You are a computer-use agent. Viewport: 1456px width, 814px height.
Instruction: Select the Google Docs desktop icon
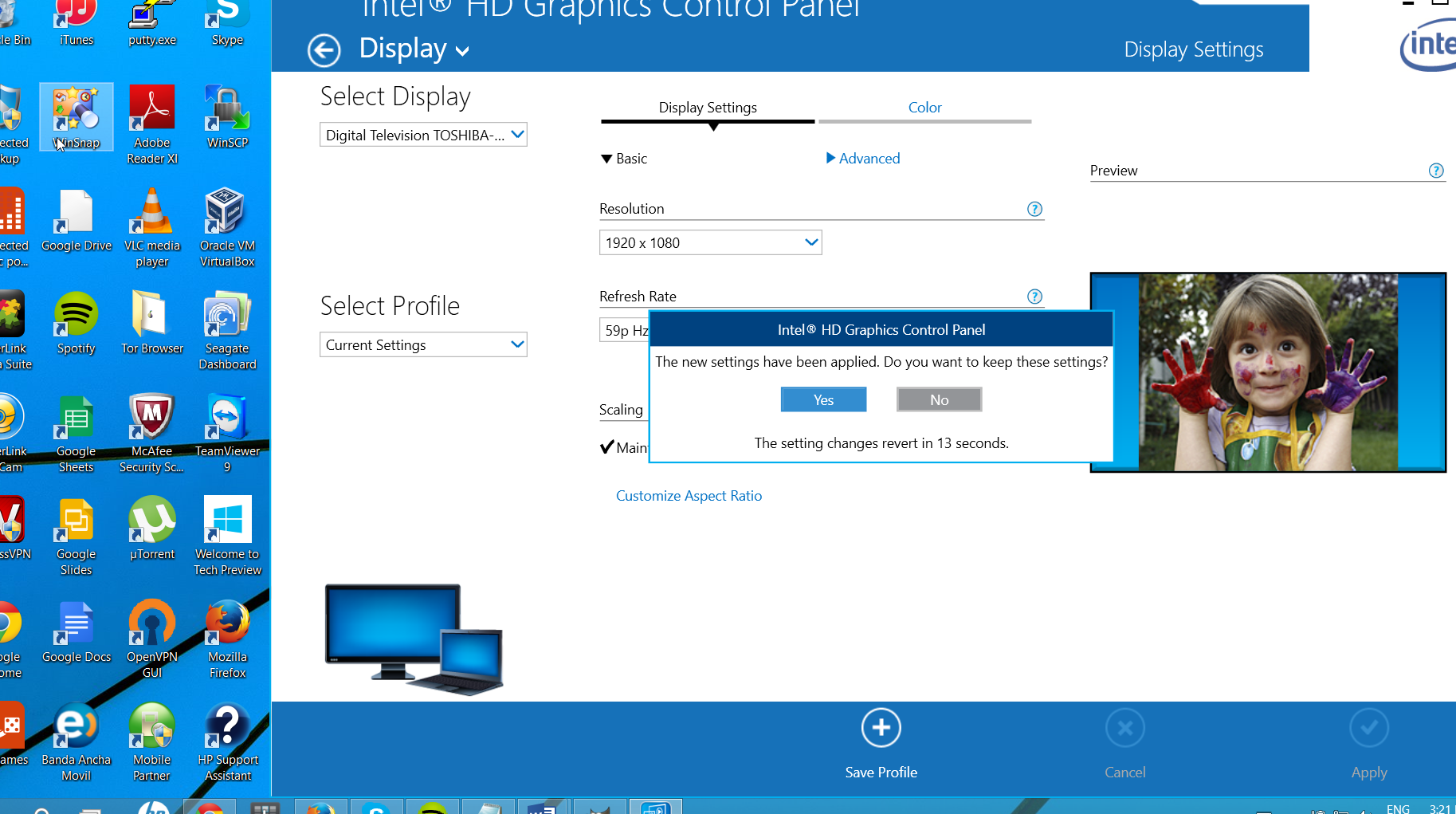pos(77,631)
